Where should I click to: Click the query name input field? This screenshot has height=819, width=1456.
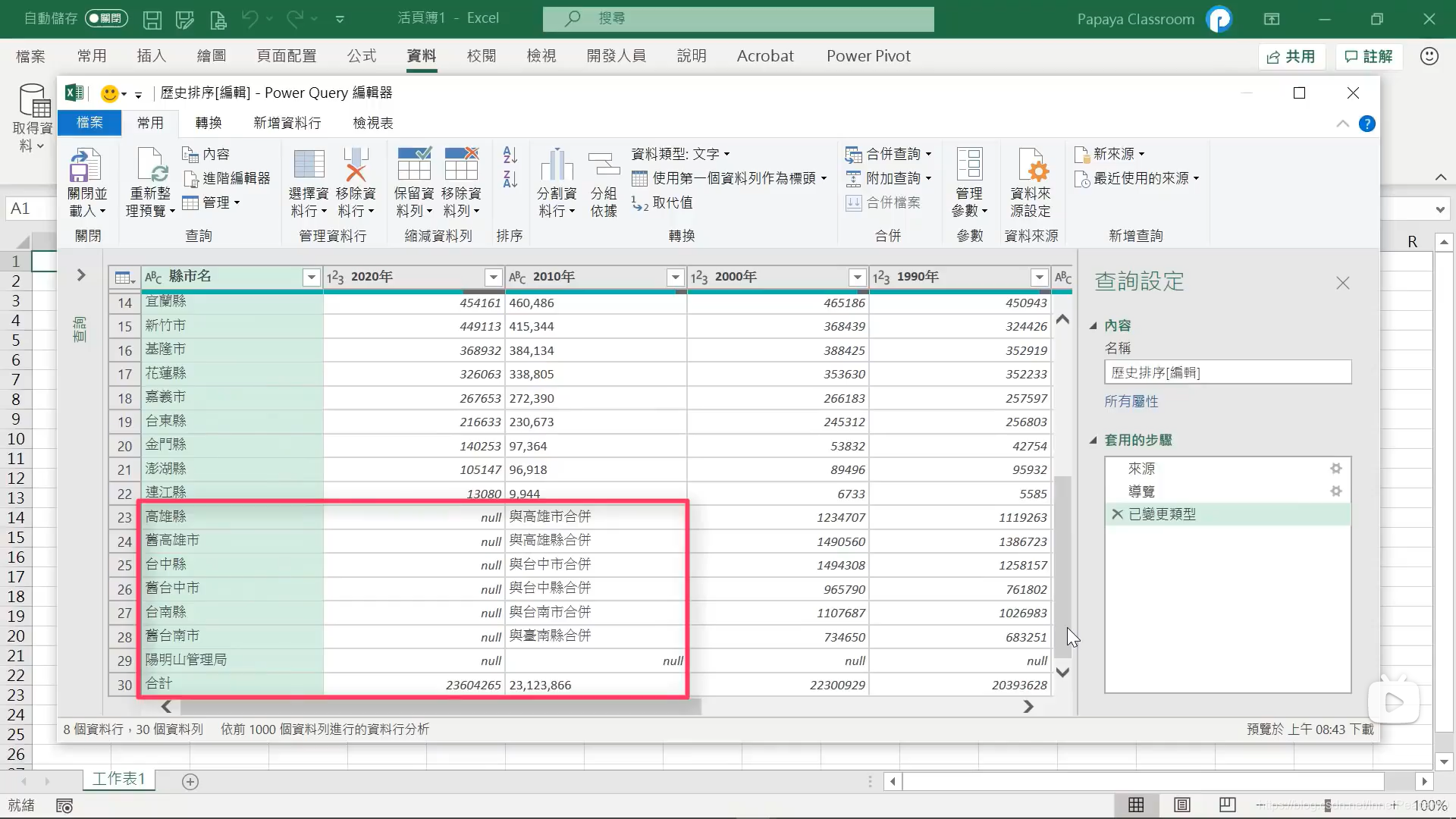point(1227,372)
